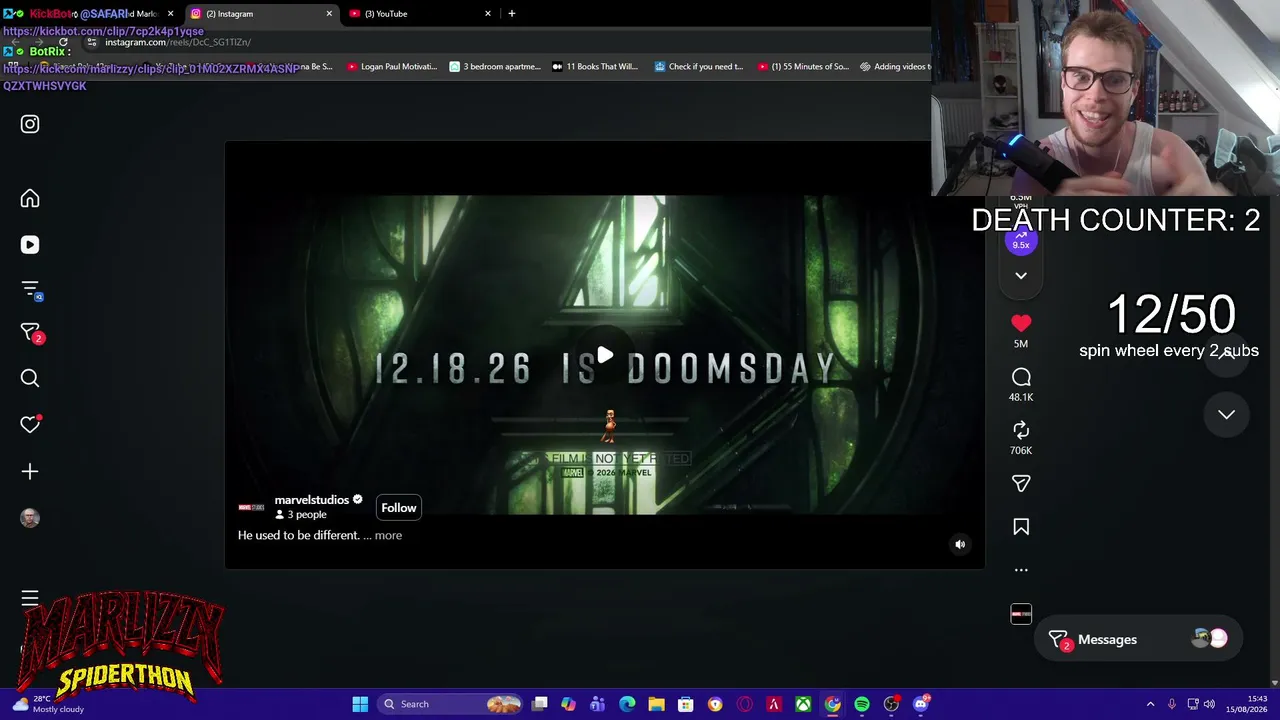The height and width of the screenshot is (720, 1280).
Task: Click the Windows taskbar Search box
Action: coord(451,704)
